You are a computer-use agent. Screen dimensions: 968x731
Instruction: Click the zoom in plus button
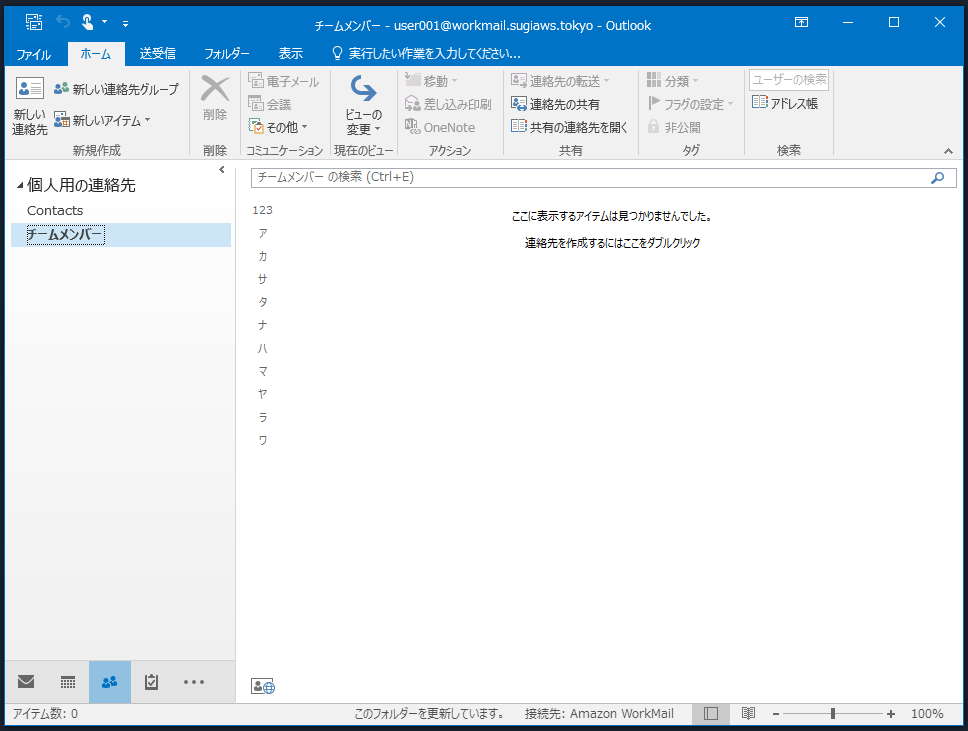pyautogui.click(x=890, y=714)
